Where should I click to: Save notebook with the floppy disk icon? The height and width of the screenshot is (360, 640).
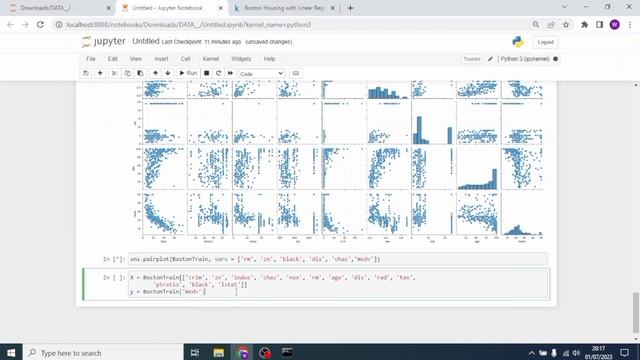tap(86, 73)
